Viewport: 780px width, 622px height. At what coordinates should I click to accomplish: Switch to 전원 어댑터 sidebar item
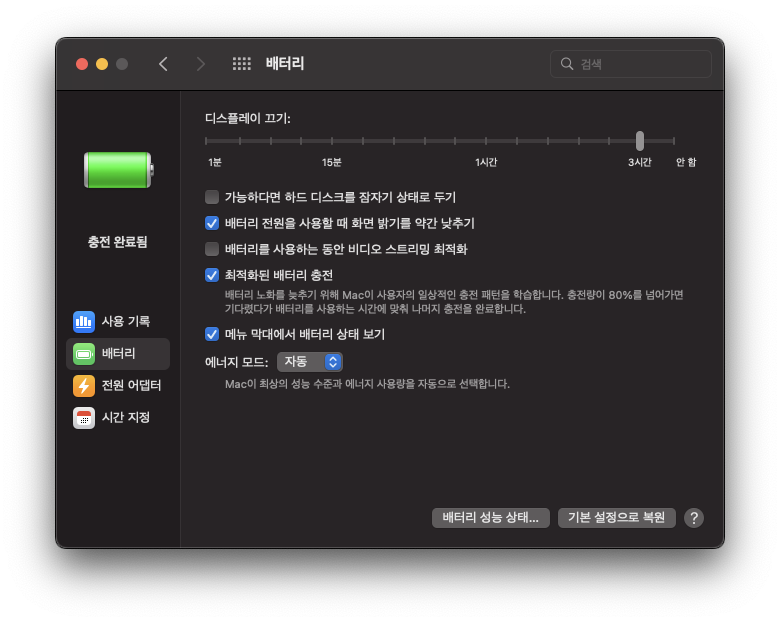click(118, 386)
